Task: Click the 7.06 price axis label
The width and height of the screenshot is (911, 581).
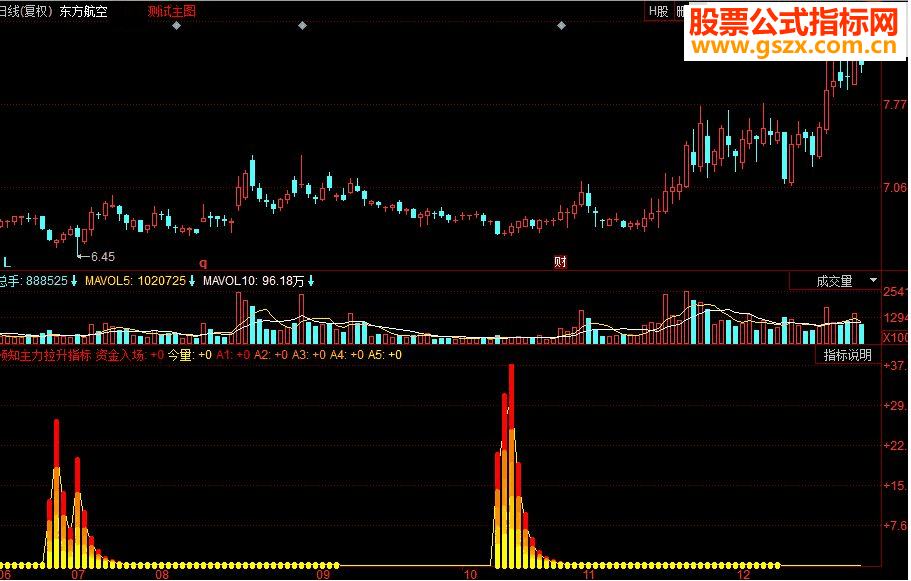Action: 895,188
